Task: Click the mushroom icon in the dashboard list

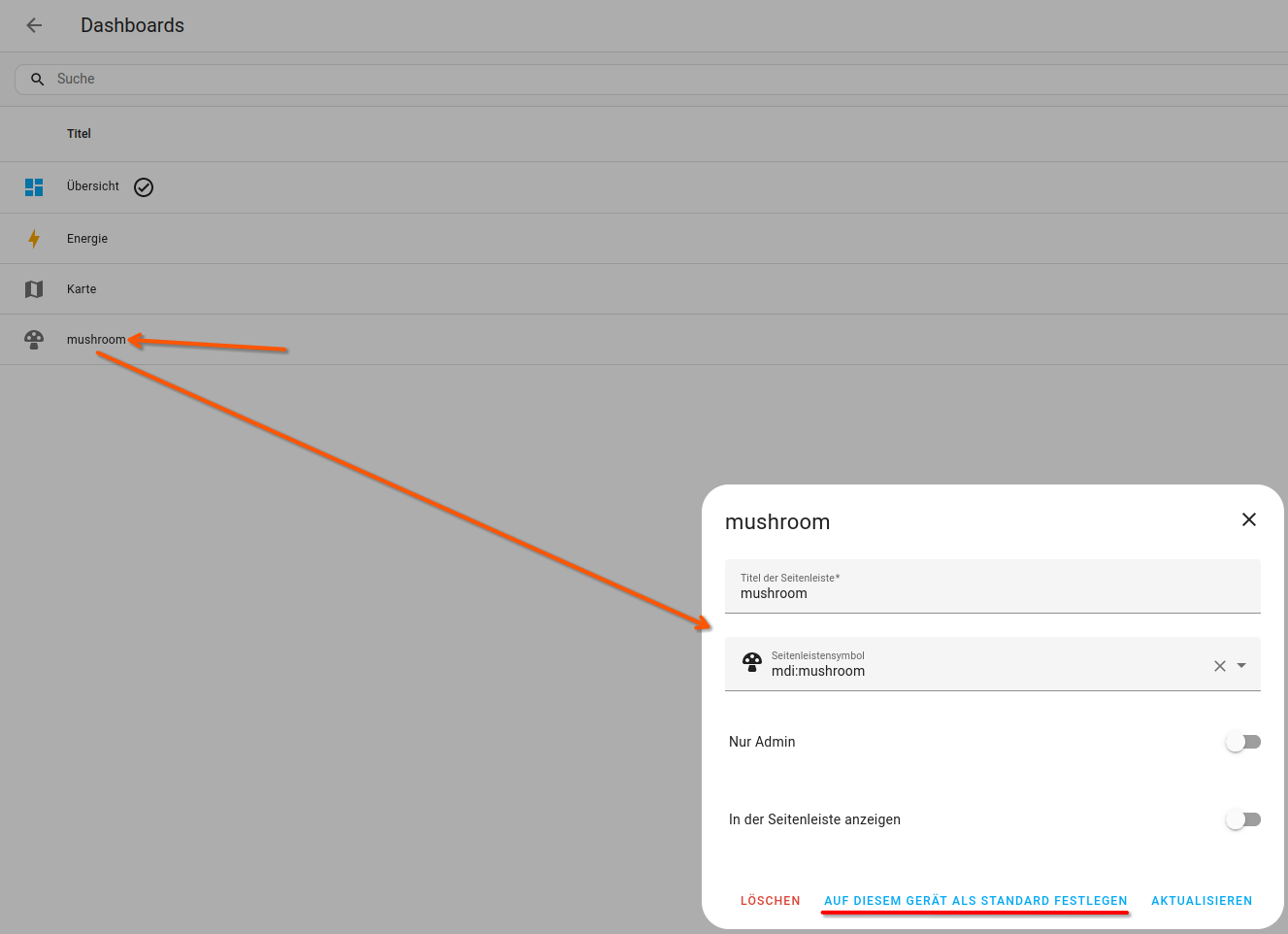Action: pos(34,340)
